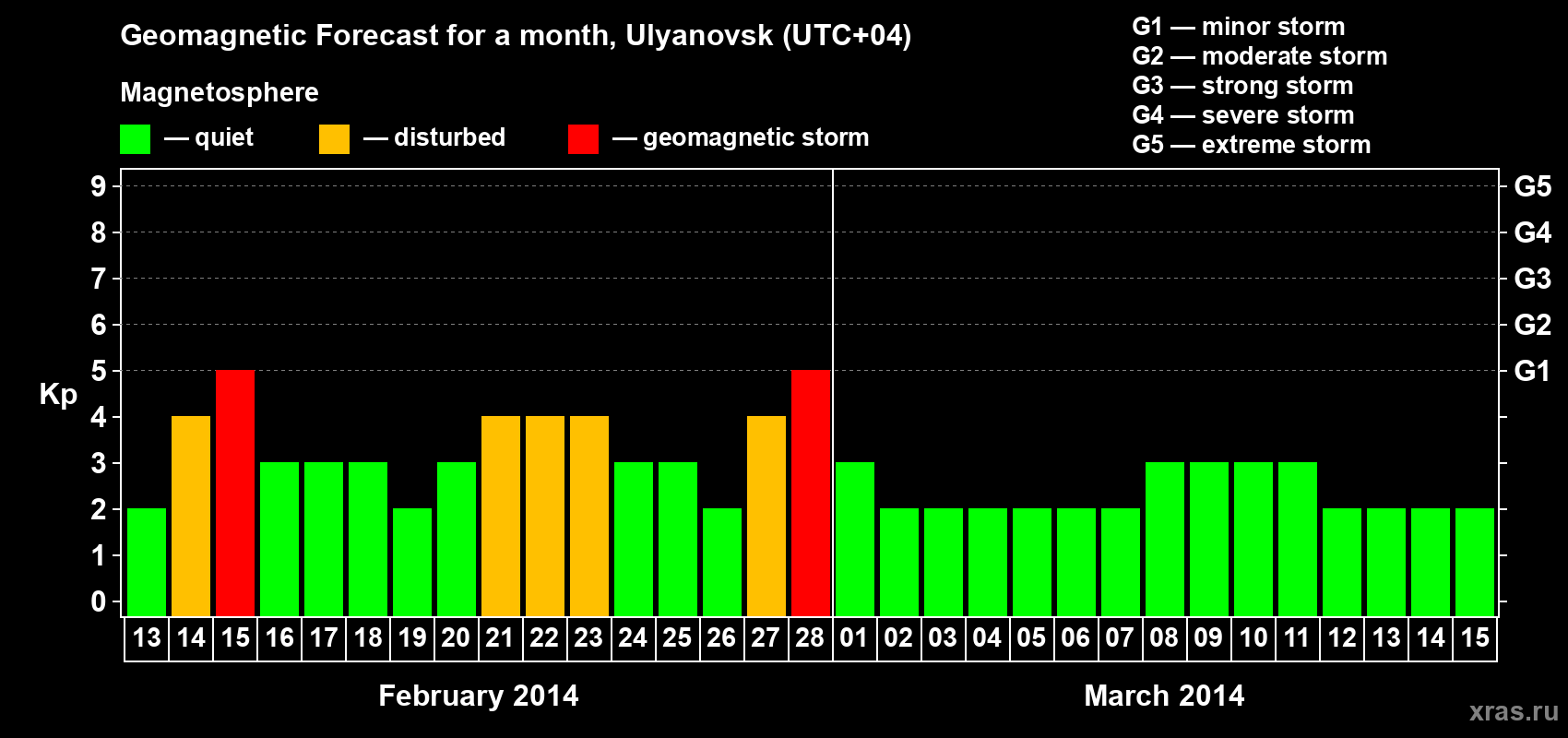
Task: Click the '— disturbed' legend text
Action: (x=434, y=138)
